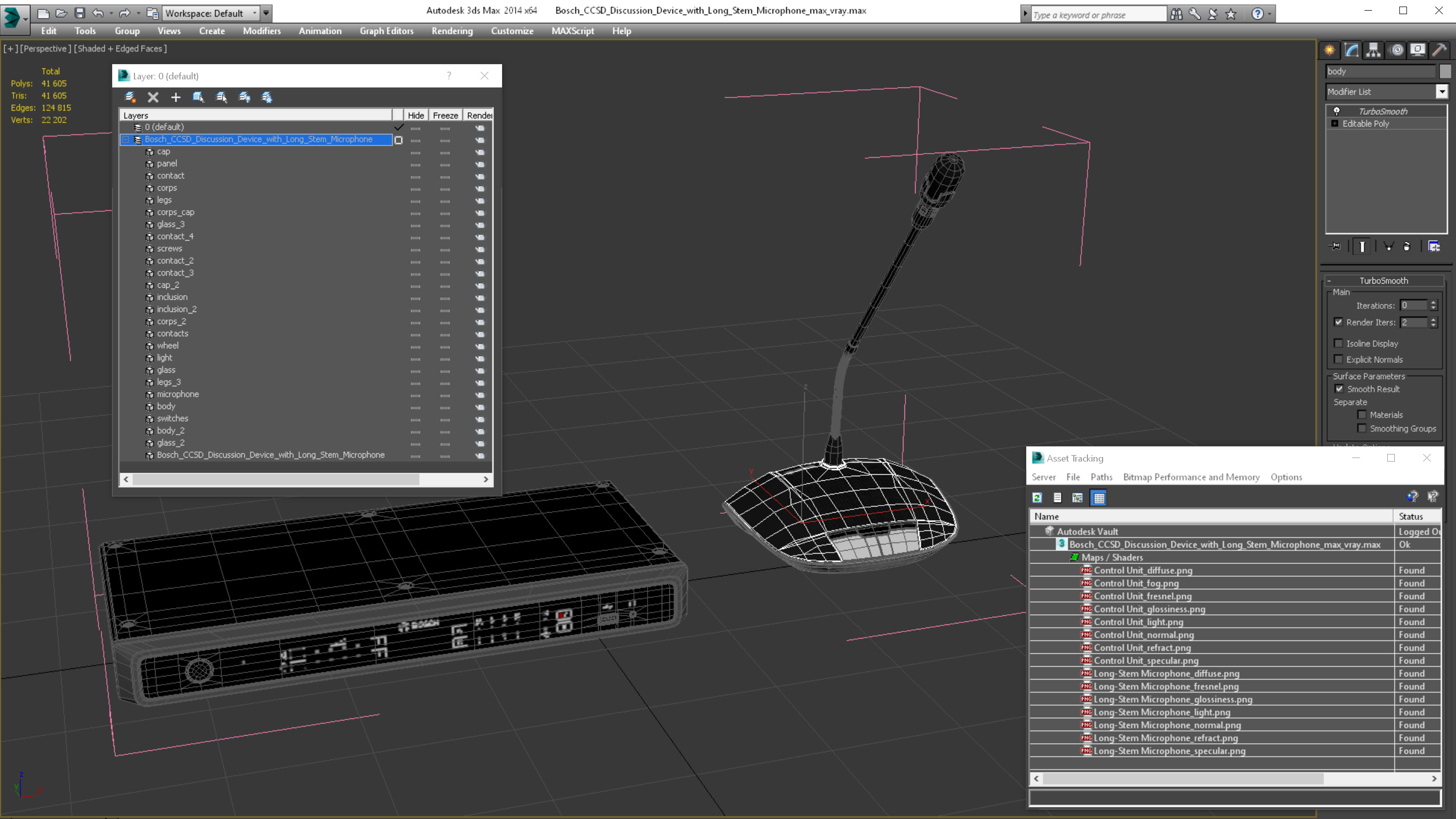Click Layer dialog help question mark

pyautogui.click(x=449, y=76)
